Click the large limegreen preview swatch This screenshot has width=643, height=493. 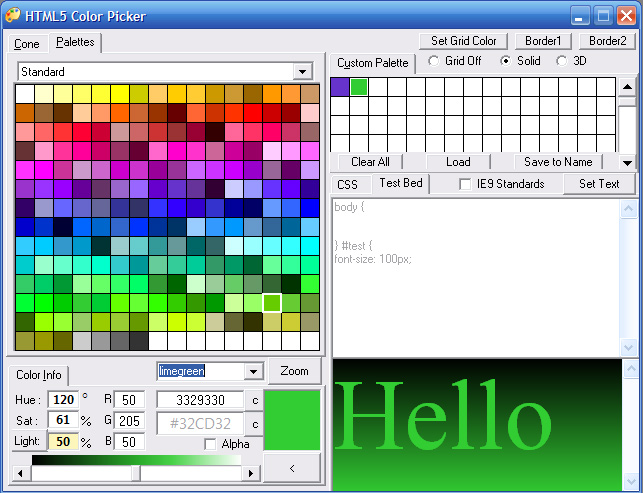tap(292, 420)
